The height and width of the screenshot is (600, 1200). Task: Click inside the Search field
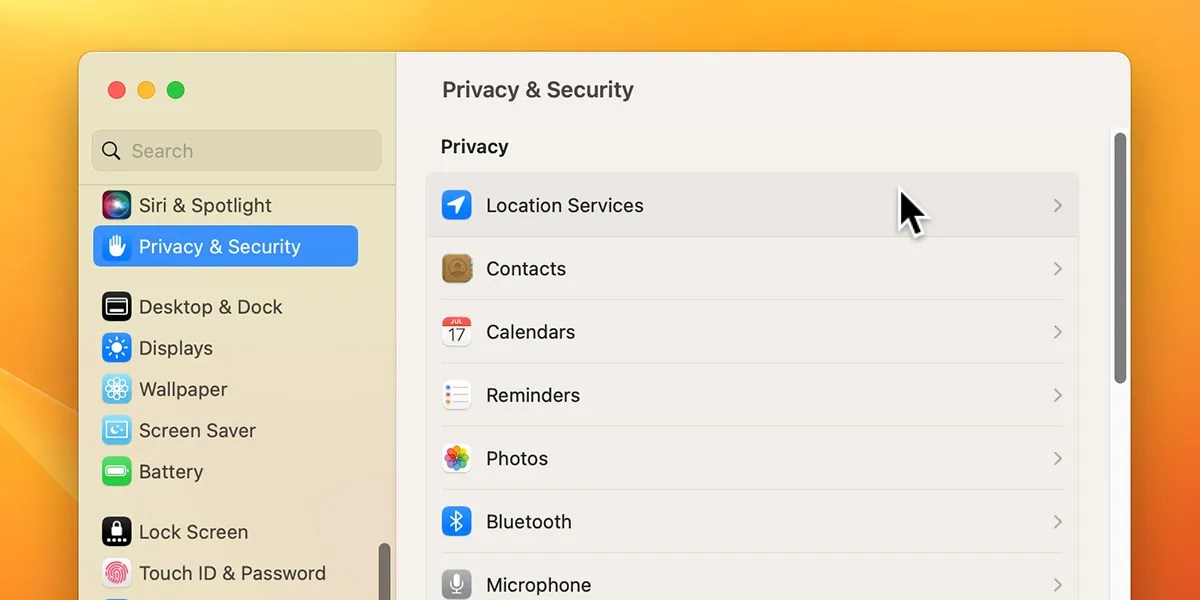click(235, 150)
